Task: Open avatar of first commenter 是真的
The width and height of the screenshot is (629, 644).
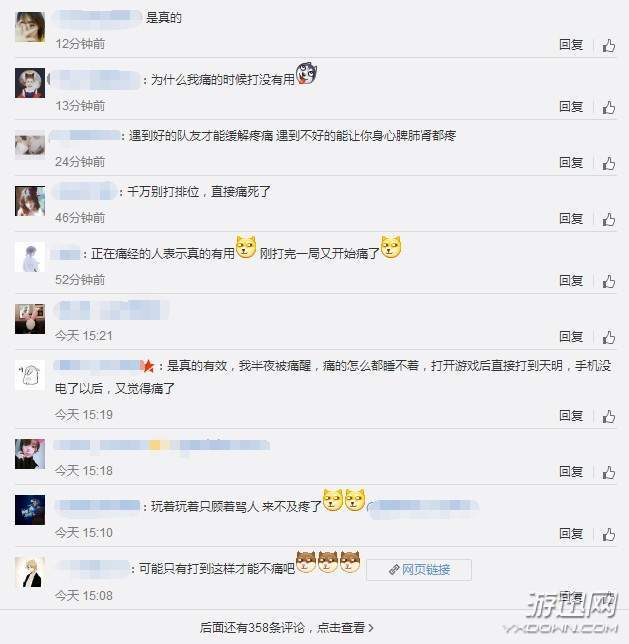Action: tap(30, 27)
